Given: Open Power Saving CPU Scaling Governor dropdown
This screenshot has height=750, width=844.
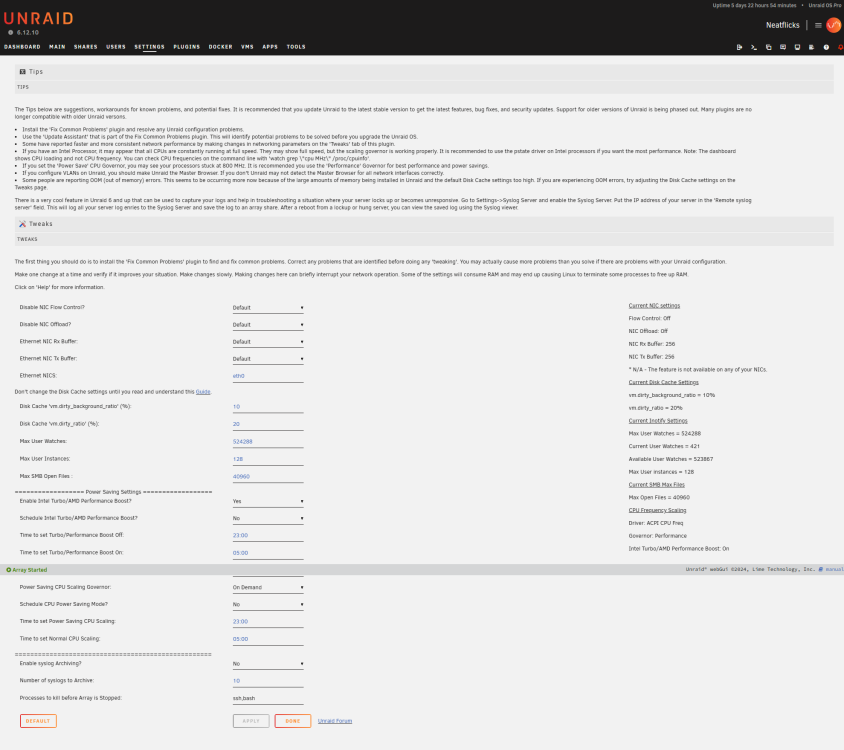Looking at the screenshot, I should click(x=268, y=587).
